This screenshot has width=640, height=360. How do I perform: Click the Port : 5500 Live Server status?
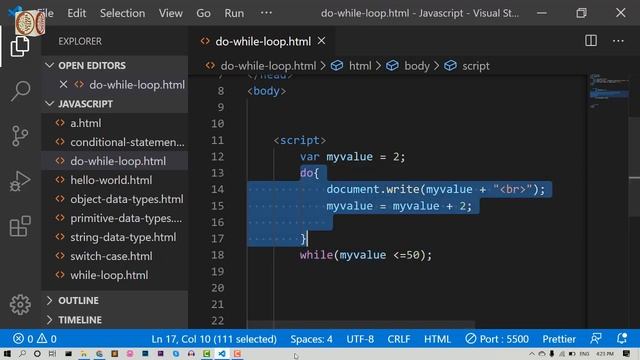pos(497,339)
